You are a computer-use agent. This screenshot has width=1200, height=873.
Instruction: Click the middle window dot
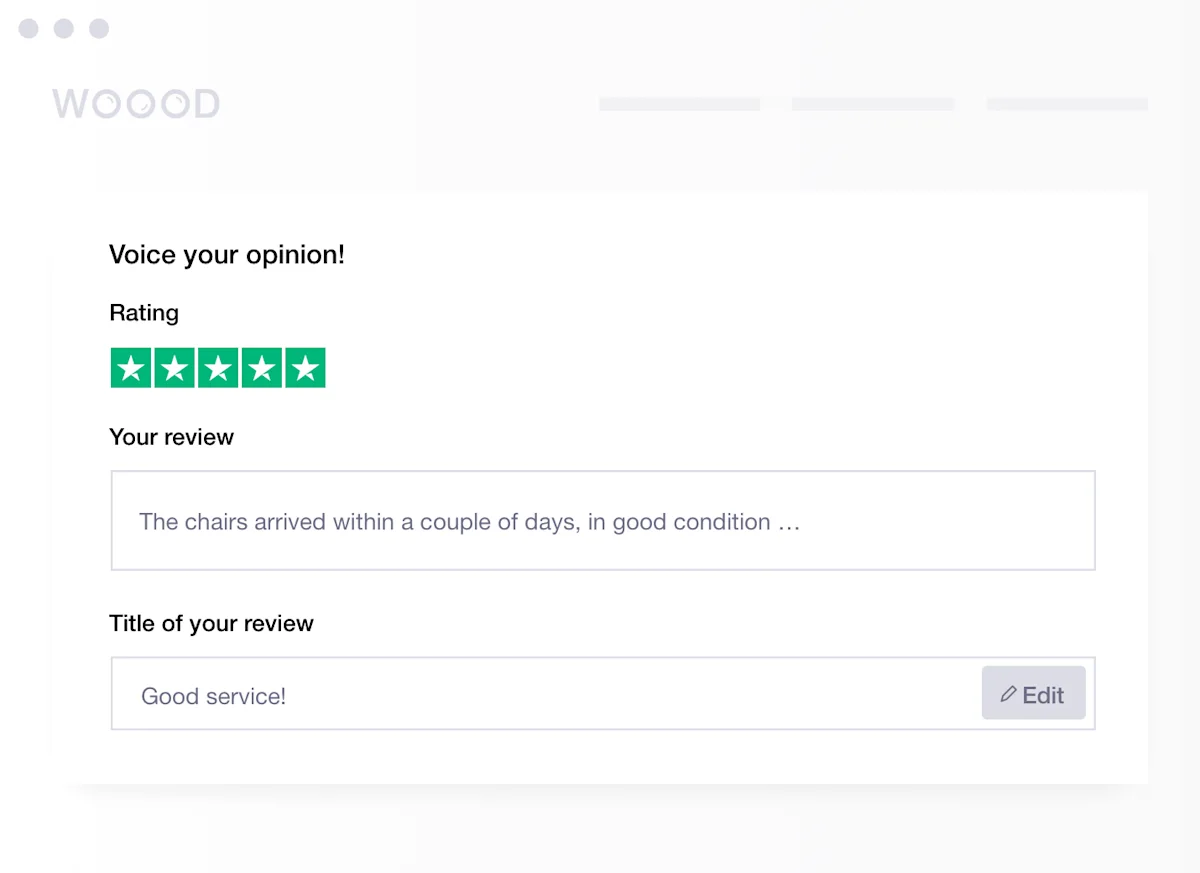click(63, 29)
